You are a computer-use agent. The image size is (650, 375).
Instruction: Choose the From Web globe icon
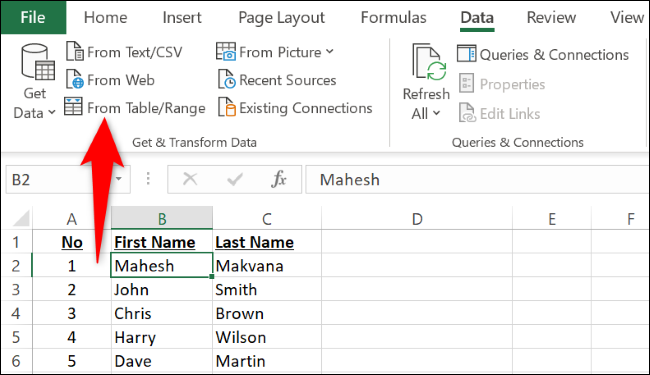(75, 79)
